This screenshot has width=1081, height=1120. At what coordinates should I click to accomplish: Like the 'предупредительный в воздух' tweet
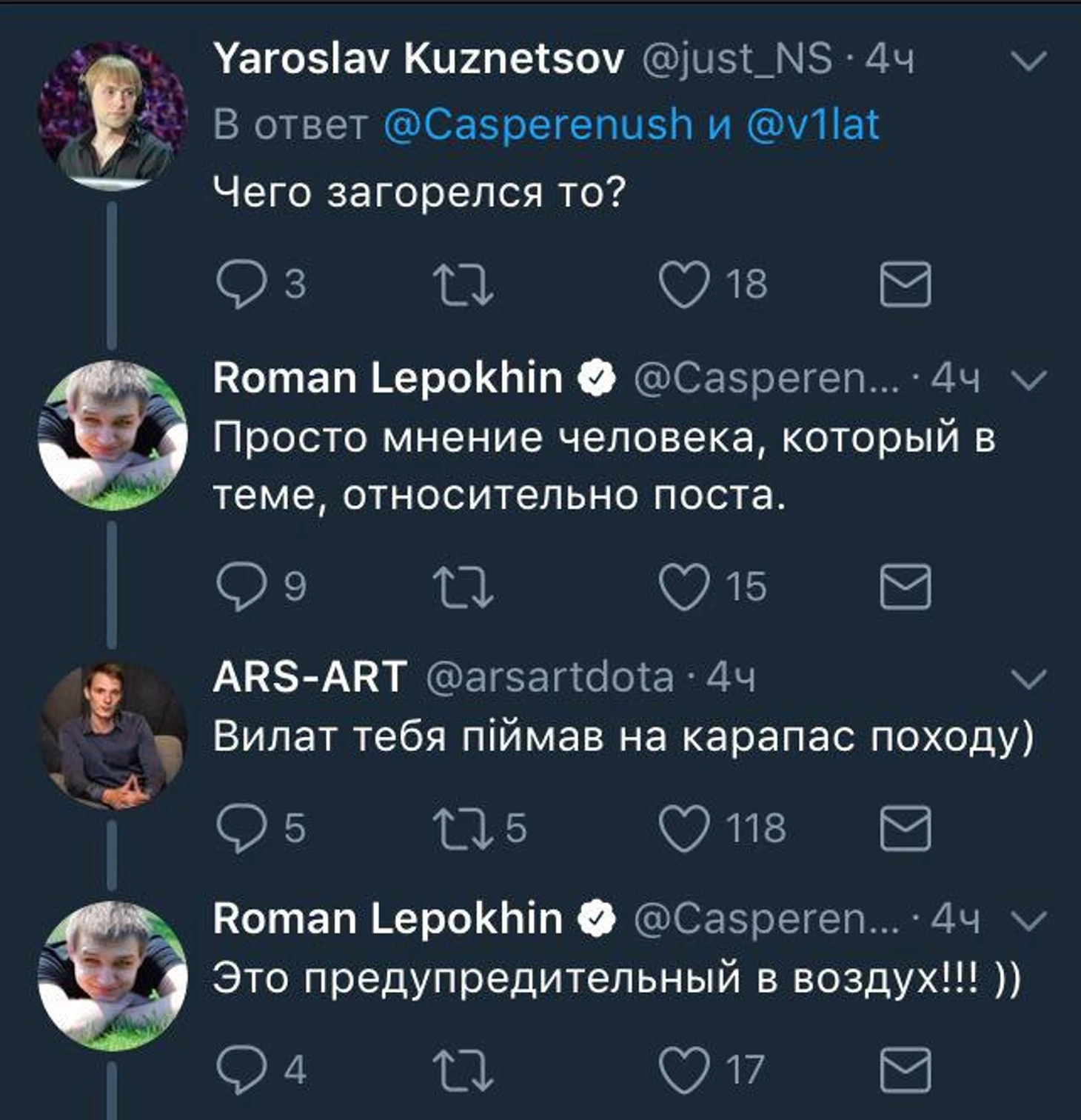[x=684, y=1070]
